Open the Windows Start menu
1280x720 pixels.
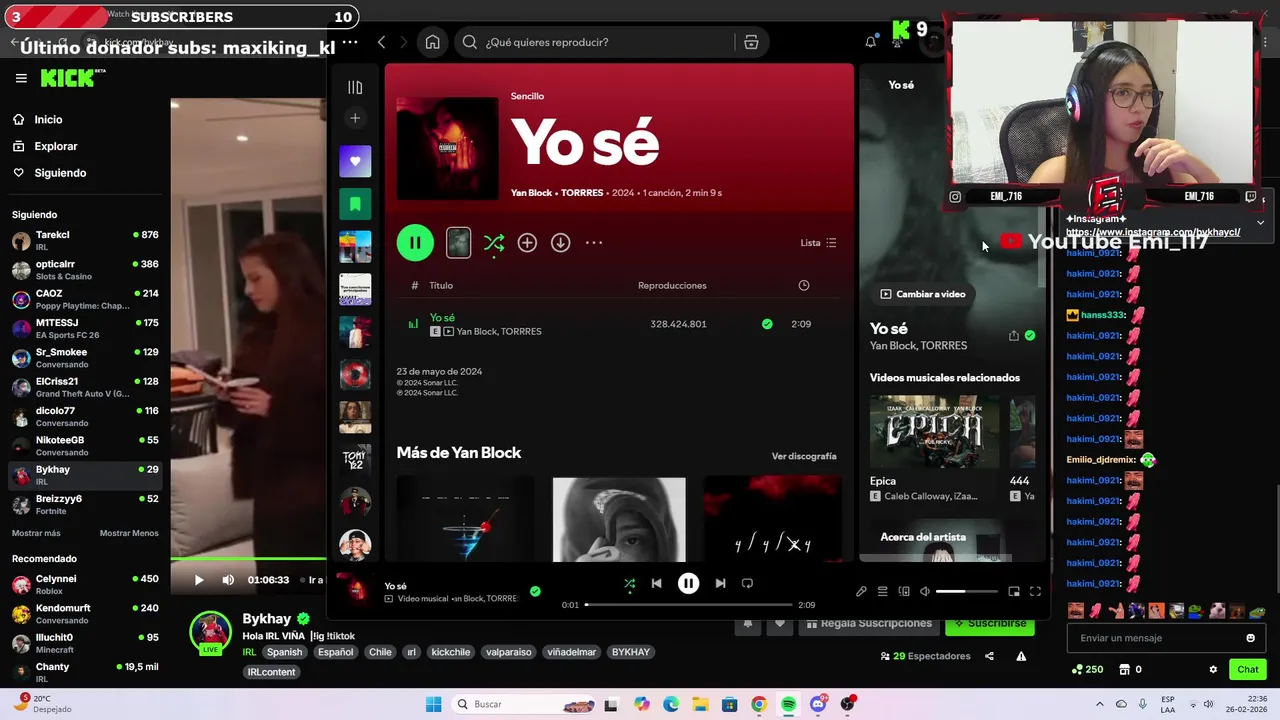click(x=433, y=704)
